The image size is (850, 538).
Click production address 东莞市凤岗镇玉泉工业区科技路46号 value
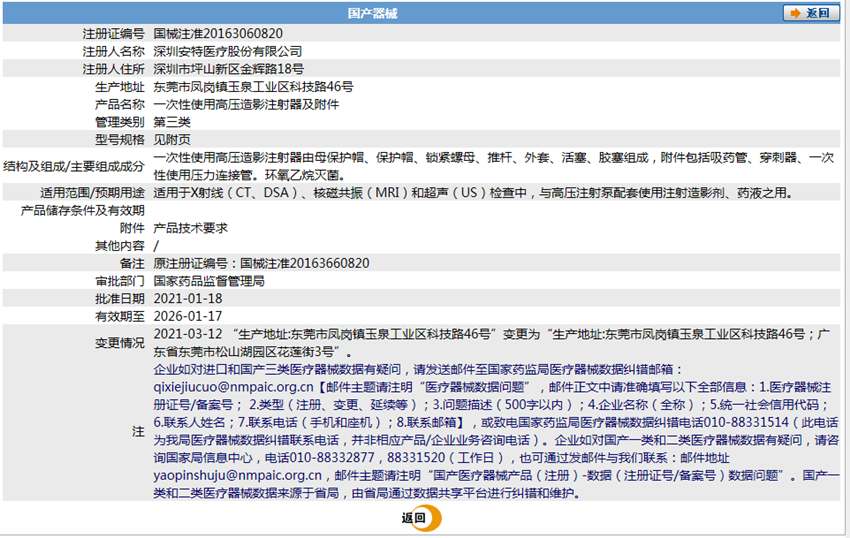click(253, 87)
